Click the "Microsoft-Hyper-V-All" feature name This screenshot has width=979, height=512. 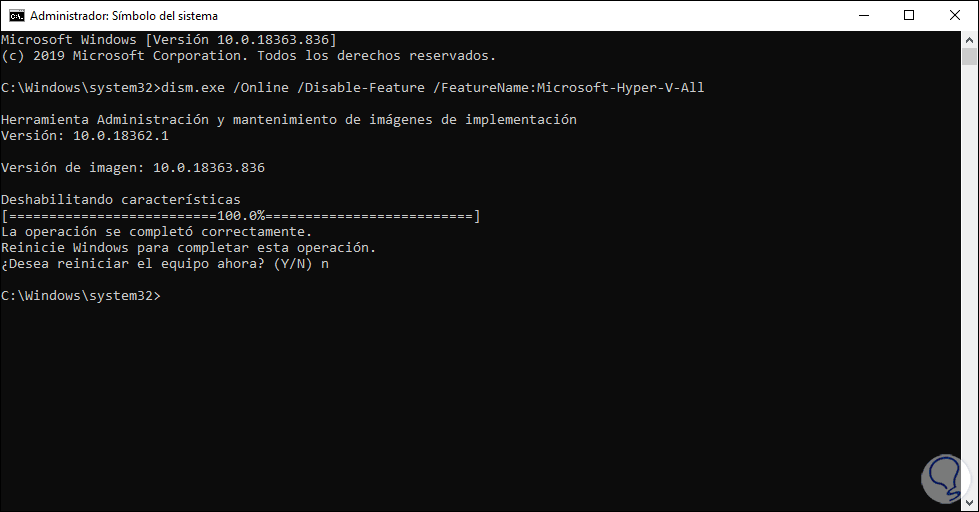tap(620, 88)
